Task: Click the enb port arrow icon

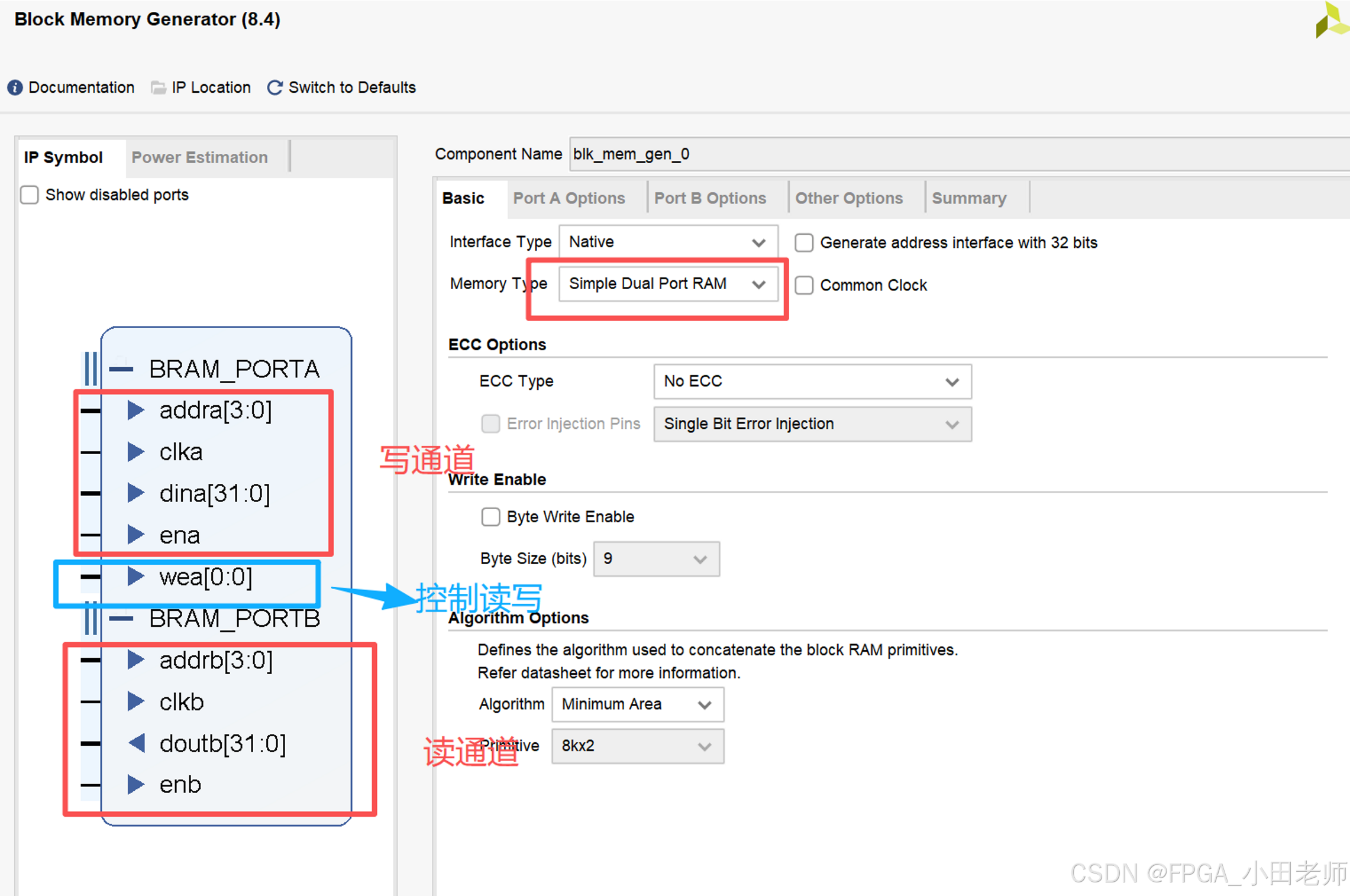Action: coord(136,784)
